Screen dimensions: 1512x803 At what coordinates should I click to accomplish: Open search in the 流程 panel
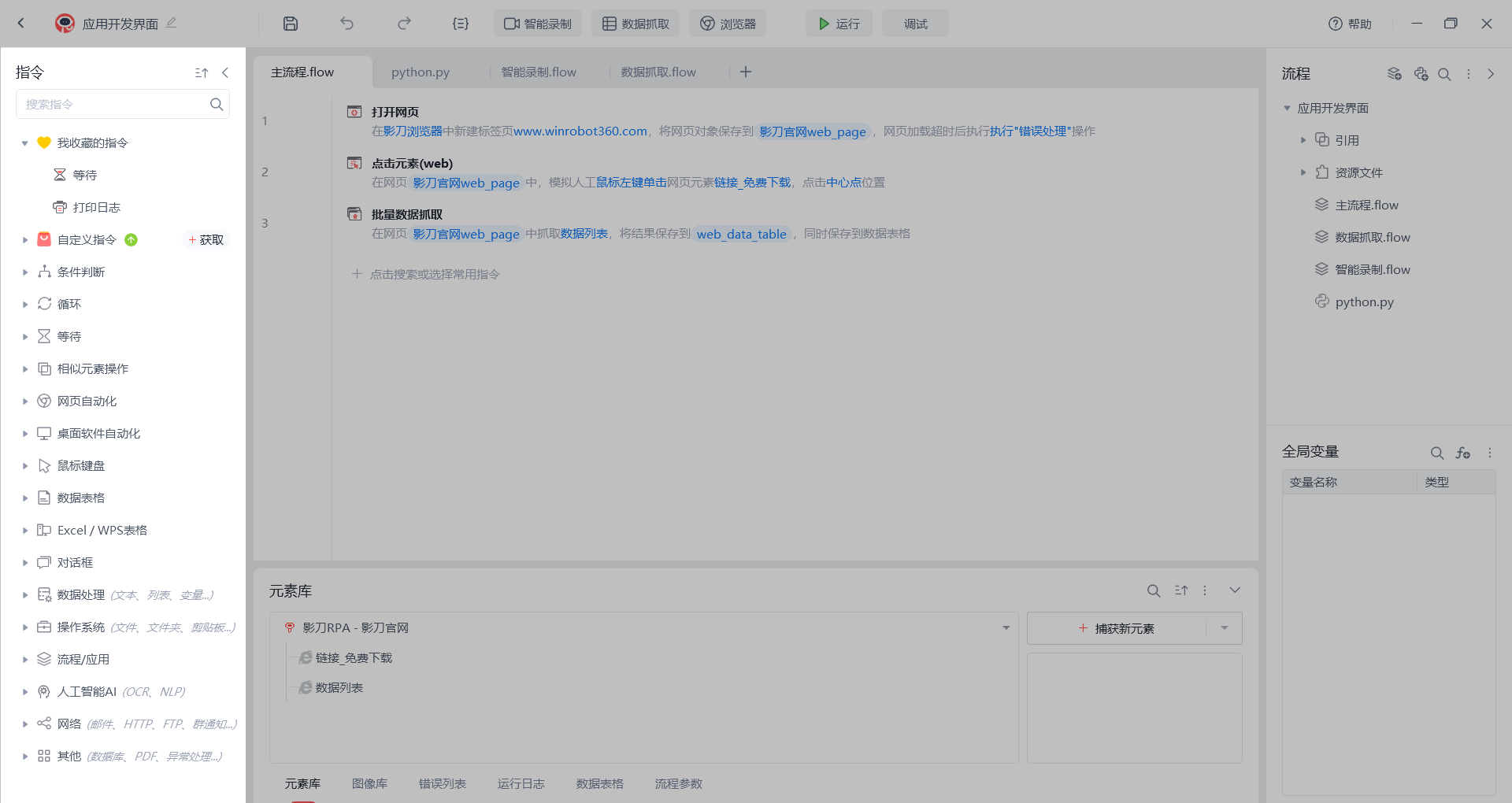coord(1444,74)
